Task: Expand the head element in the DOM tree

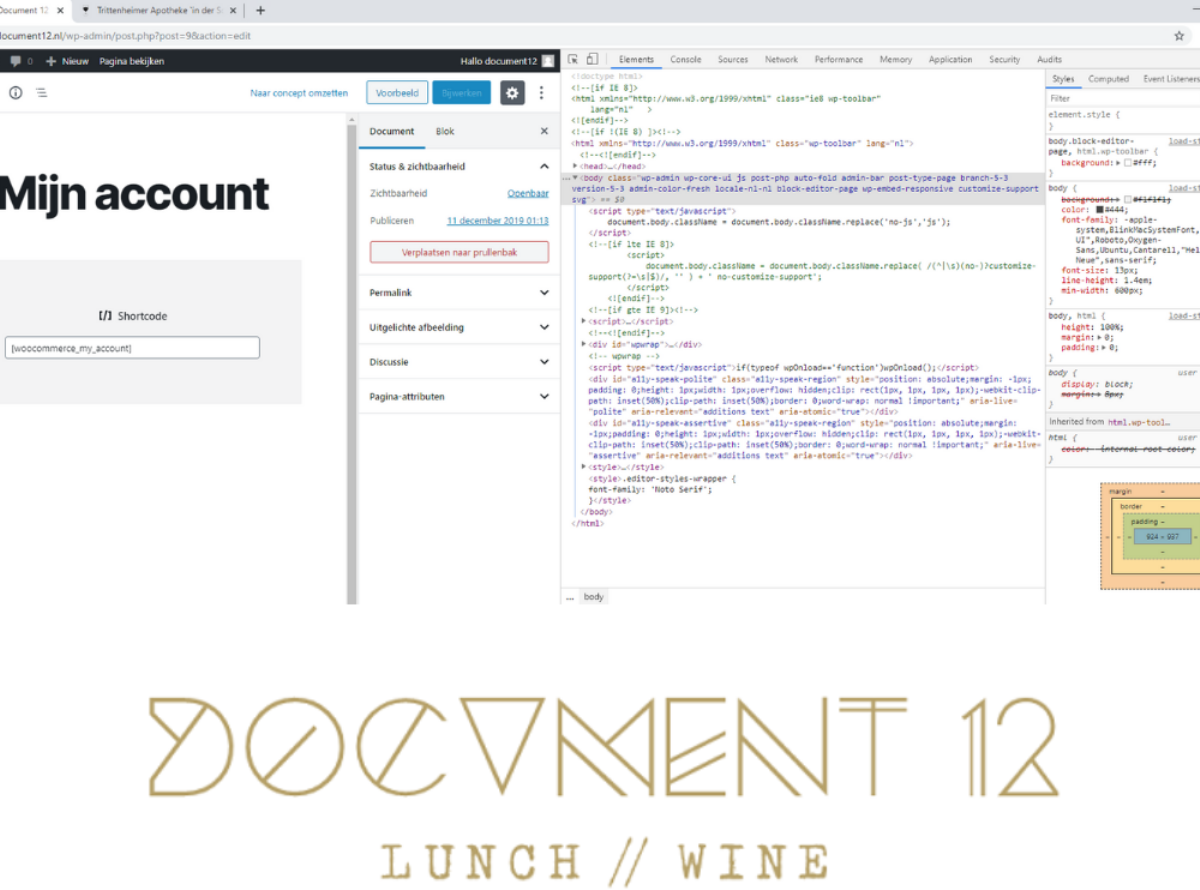Action: click(576, 166)
